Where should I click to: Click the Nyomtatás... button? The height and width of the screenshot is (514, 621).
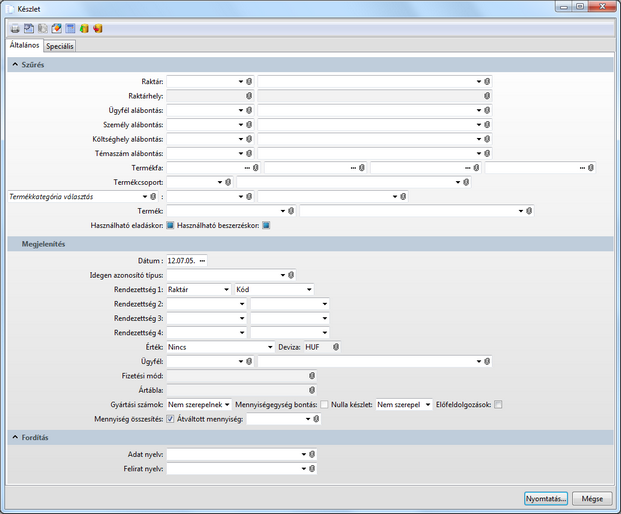pyautogui.click(x=547, y=498)
